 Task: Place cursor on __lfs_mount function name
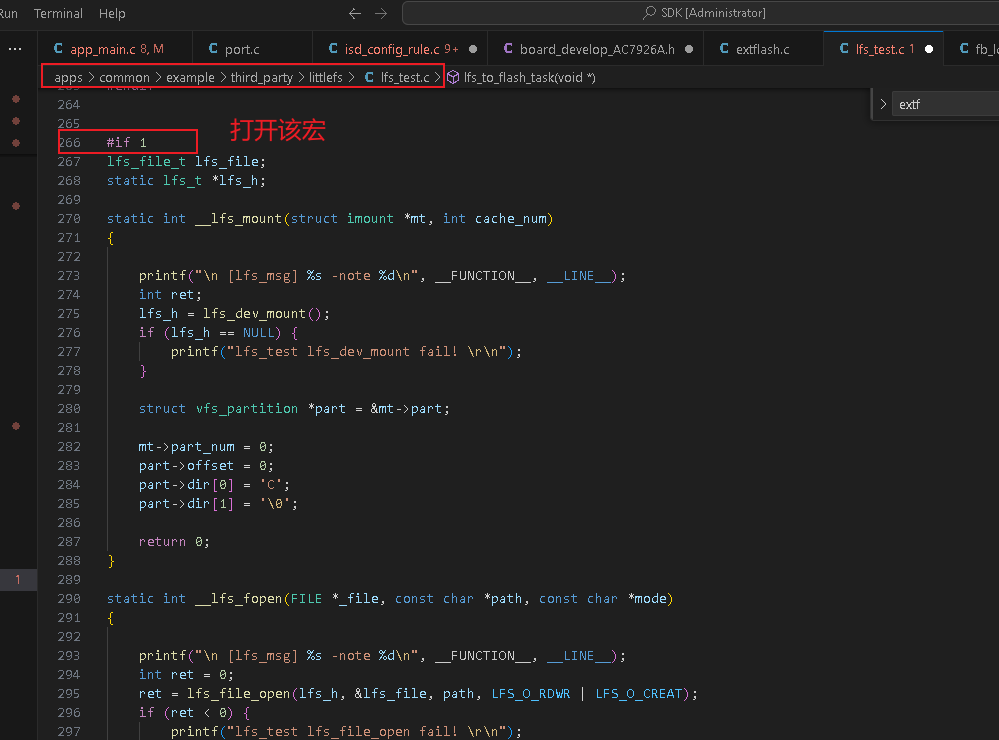point(238,219)
